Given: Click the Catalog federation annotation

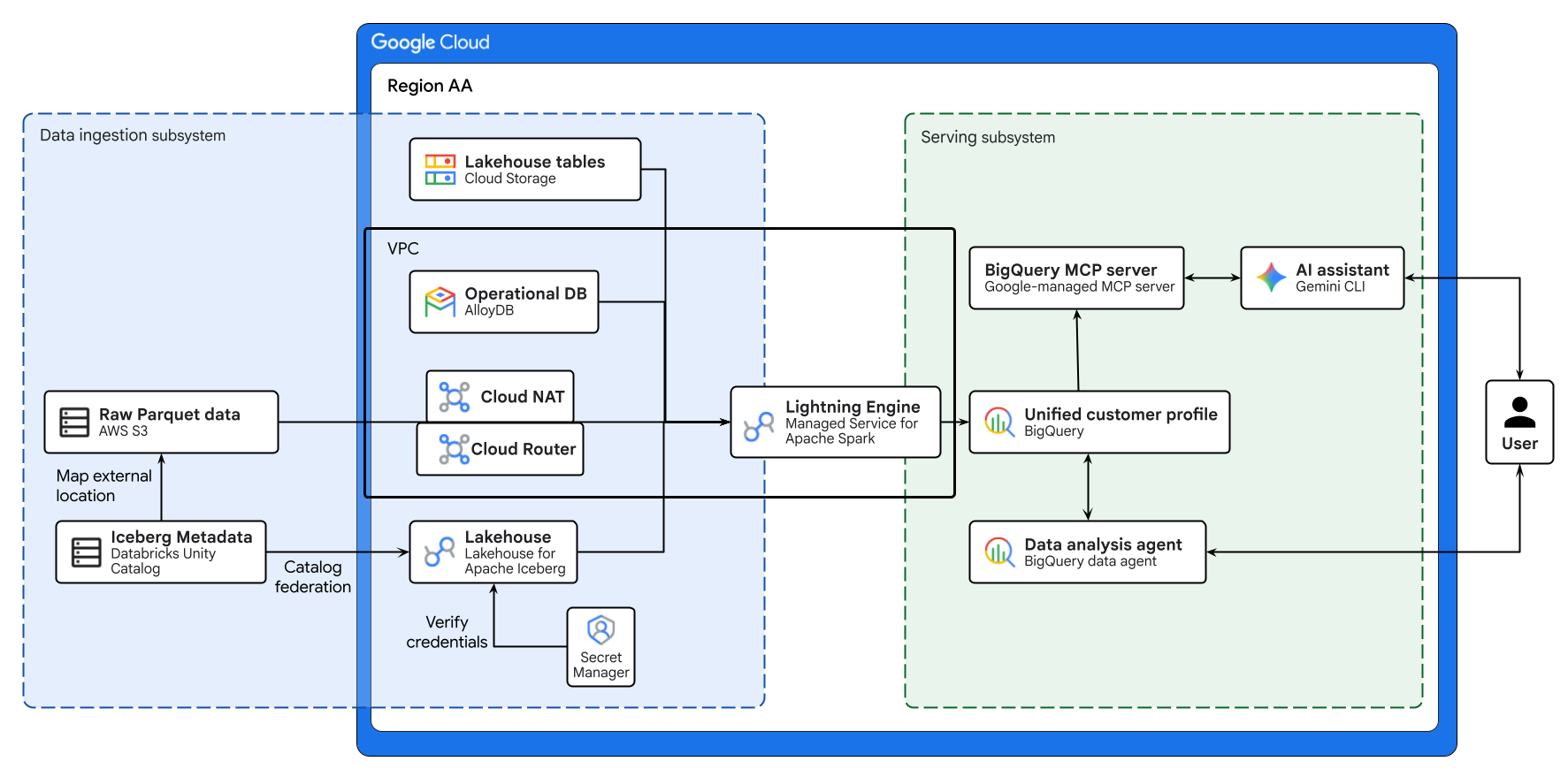Looking at the screenshot, I should 313,576.
